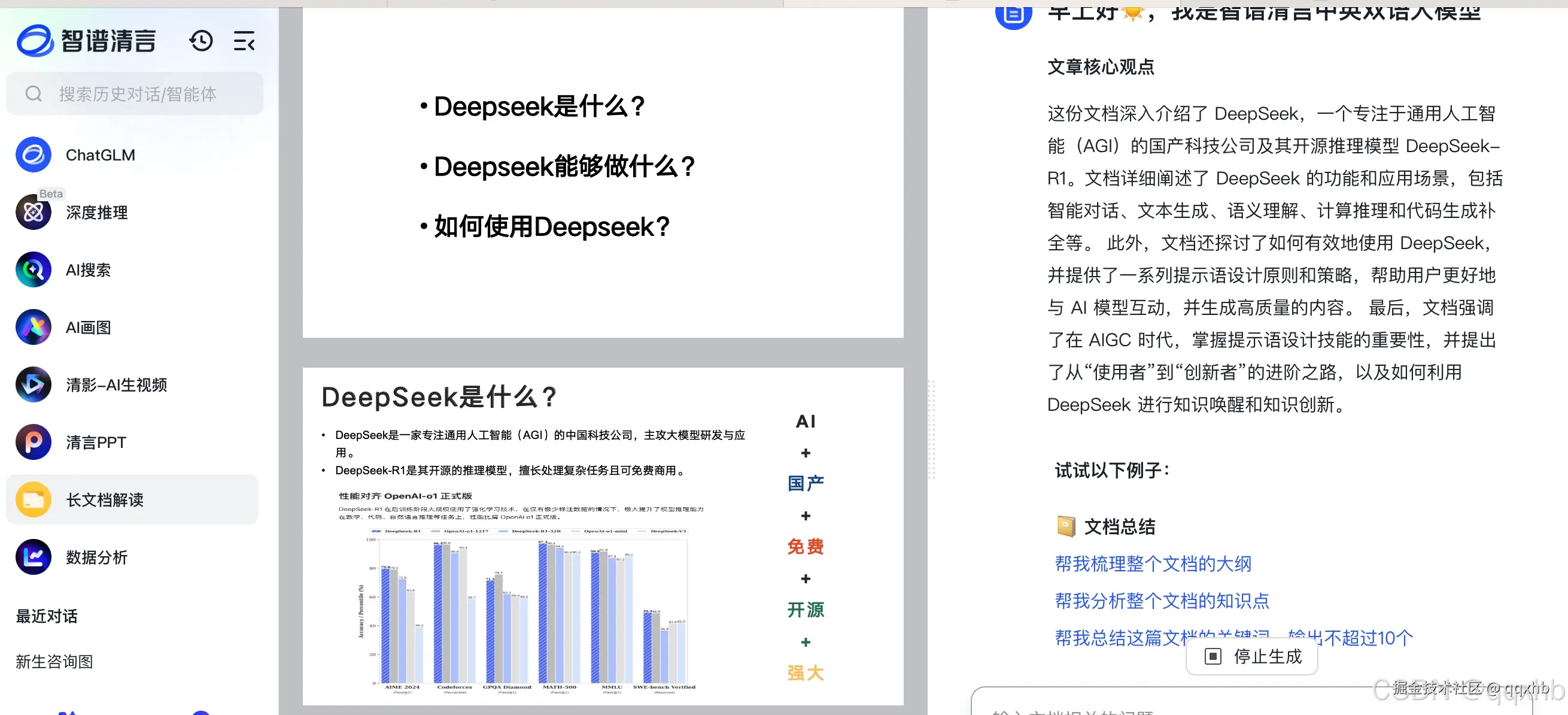Click link 帮我梳理整个文档的大纲

point(1152,564)
